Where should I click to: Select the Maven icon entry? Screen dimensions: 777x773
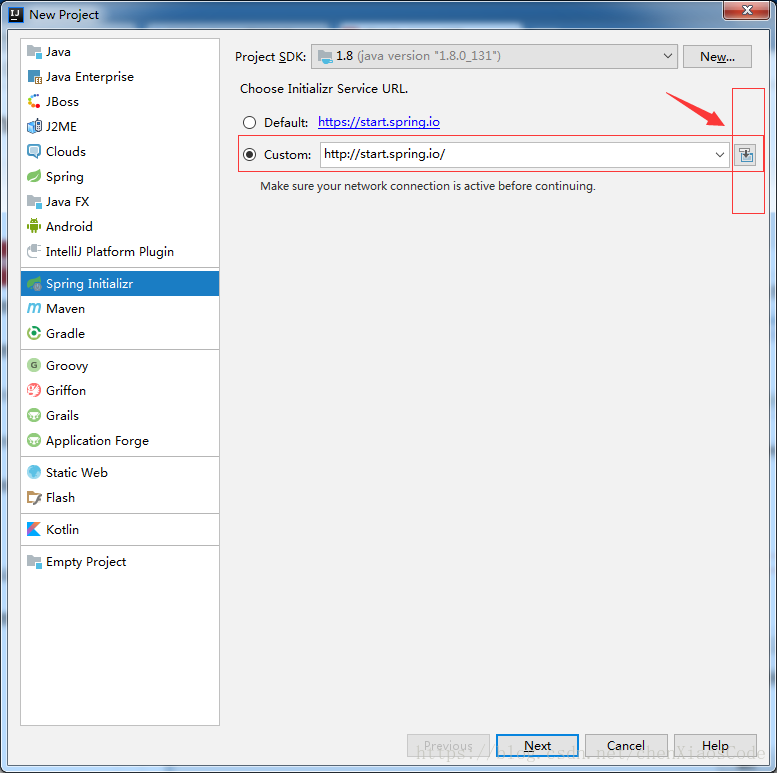click(x=34, y=308)
